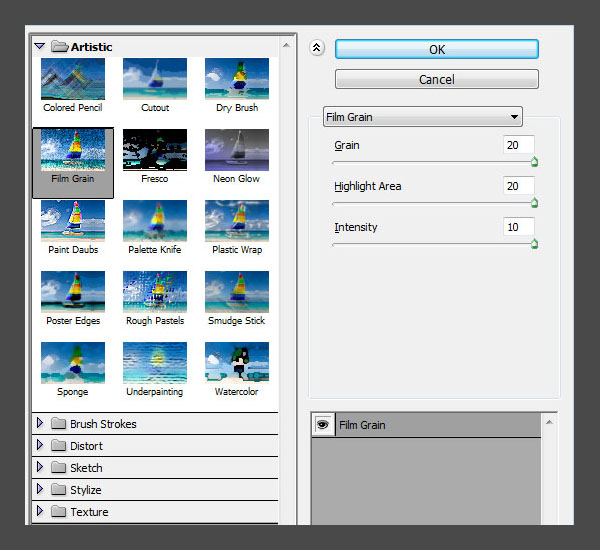Click the Brush Strokes folder icon
Viewport: 600px width, 550px height.
pos(59,423)
